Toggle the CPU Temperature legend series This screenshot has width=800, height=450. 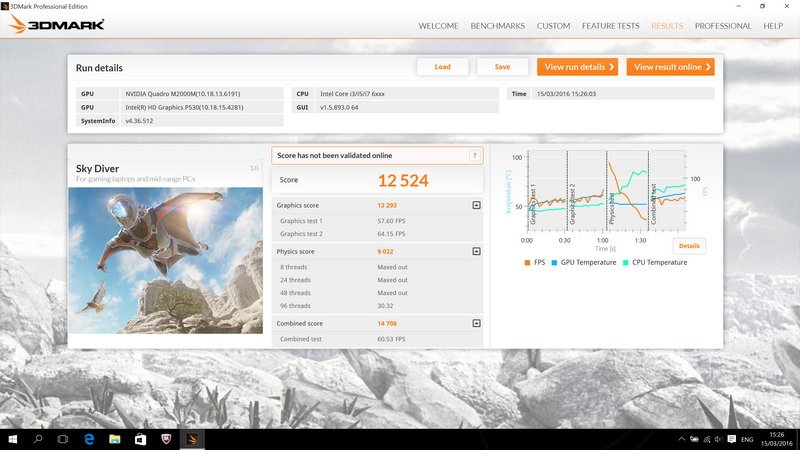pyautogui.click(x=656, y=262)
